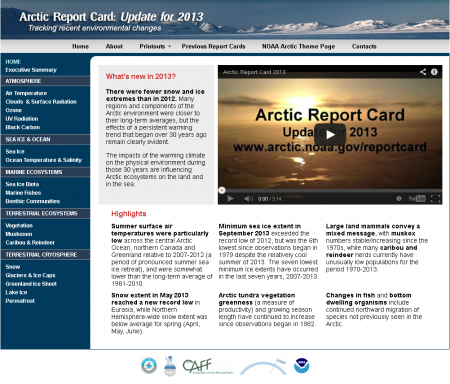The width and height of the screenshot is (450, 384).
Task: Open the Sea Ice Biota link
Action: [x=22, y=184]
